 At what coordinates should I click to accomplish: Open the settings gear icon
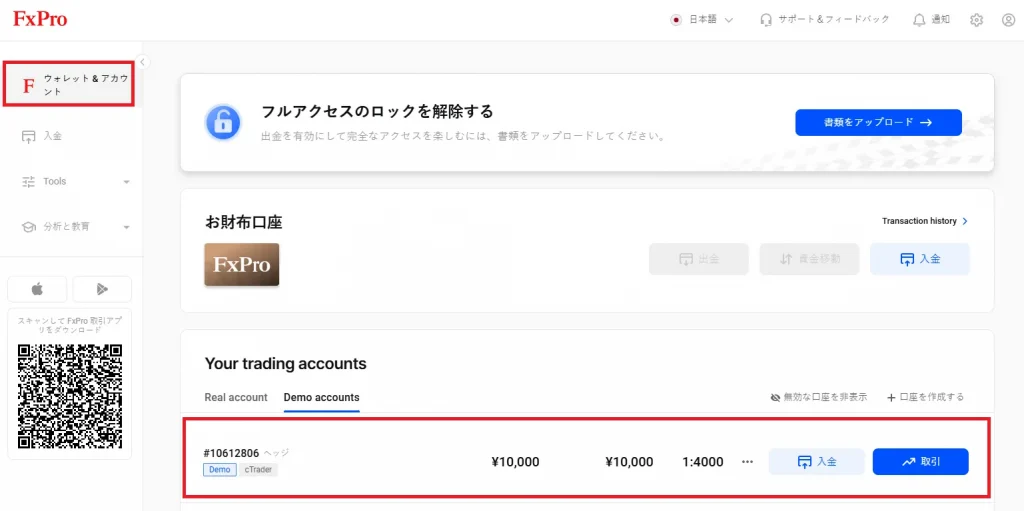[x=976, y=20]
